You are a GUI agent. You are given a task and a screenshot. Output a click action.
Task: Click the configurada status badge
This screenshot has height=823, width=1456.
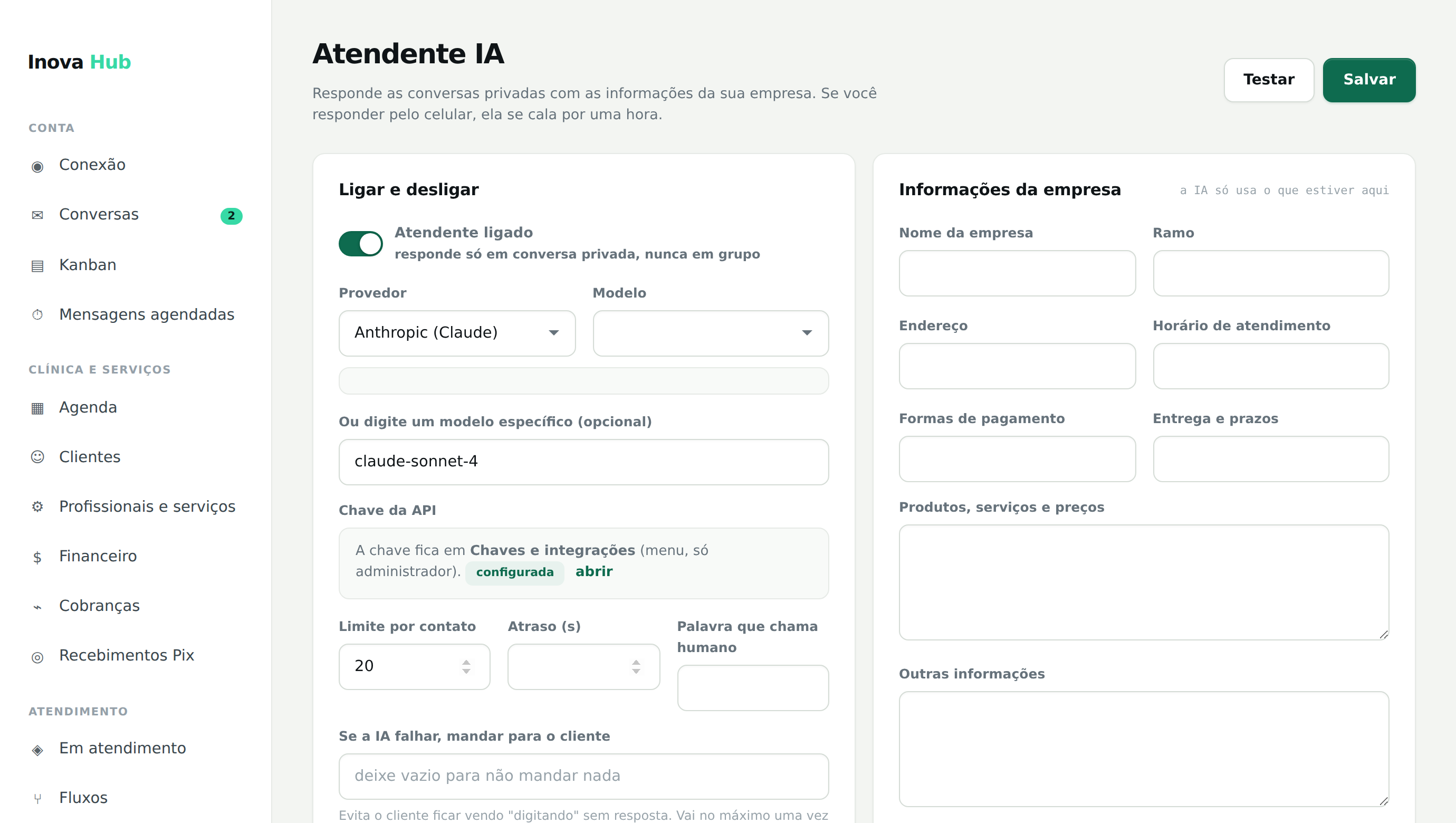[x=514, y=572]
